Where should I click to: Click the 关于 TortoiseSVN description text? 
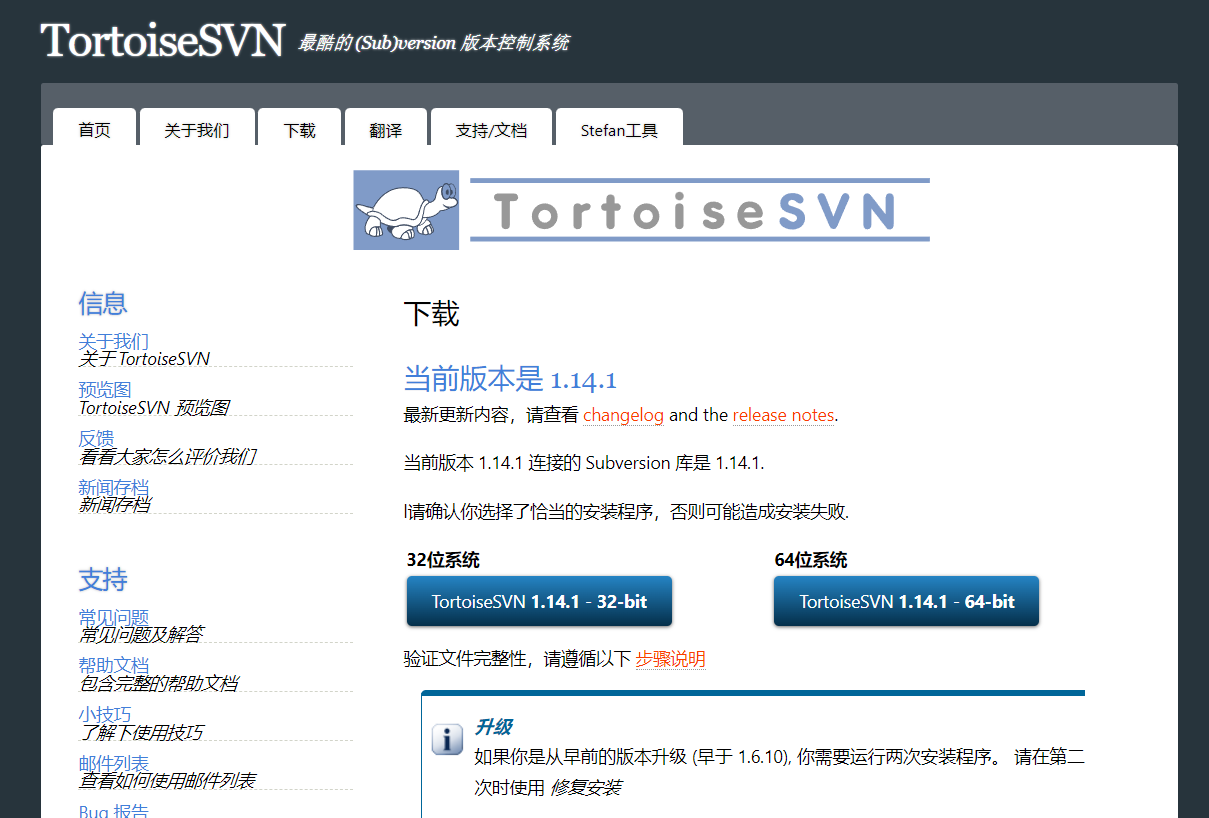pos(145,359)
